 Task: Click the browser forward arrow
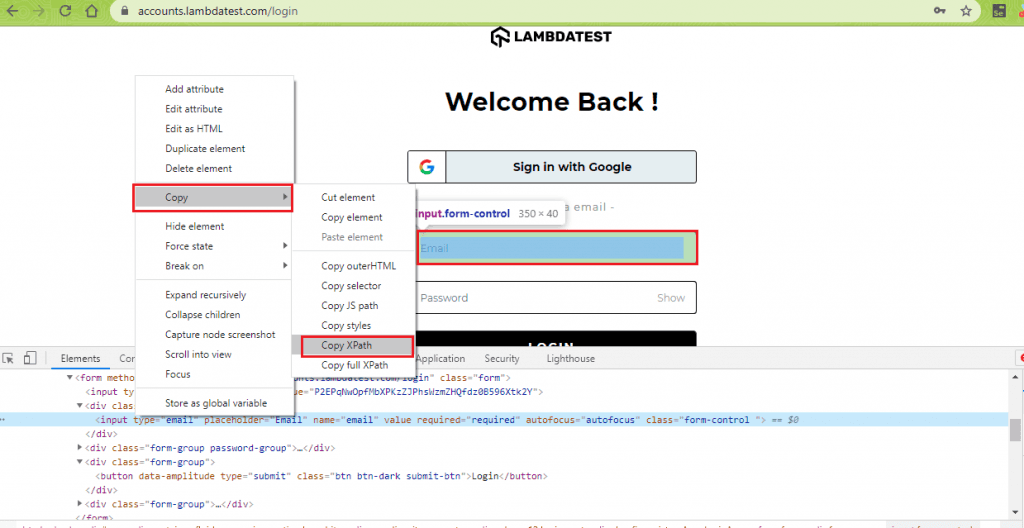point(39,11)
